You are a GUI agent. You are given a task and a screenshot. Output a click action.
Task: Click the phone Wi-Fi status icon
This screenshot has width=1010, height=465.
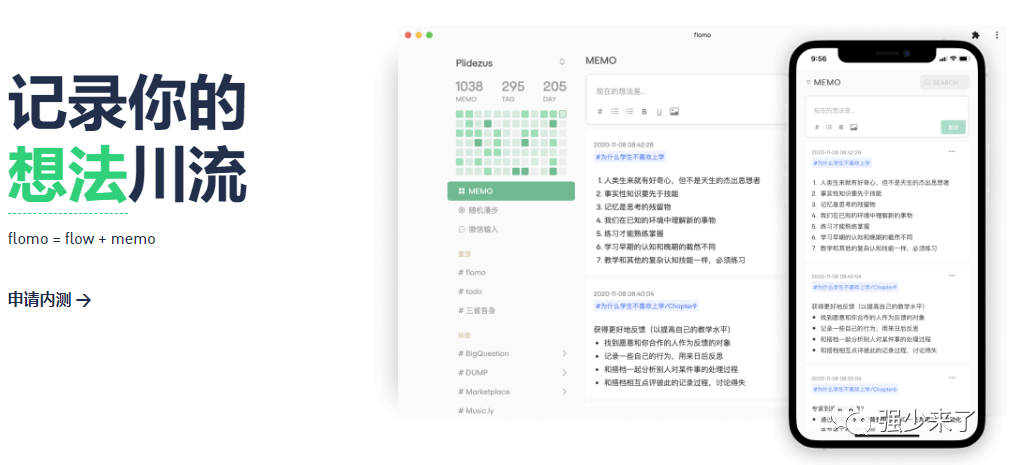point(953,59)
